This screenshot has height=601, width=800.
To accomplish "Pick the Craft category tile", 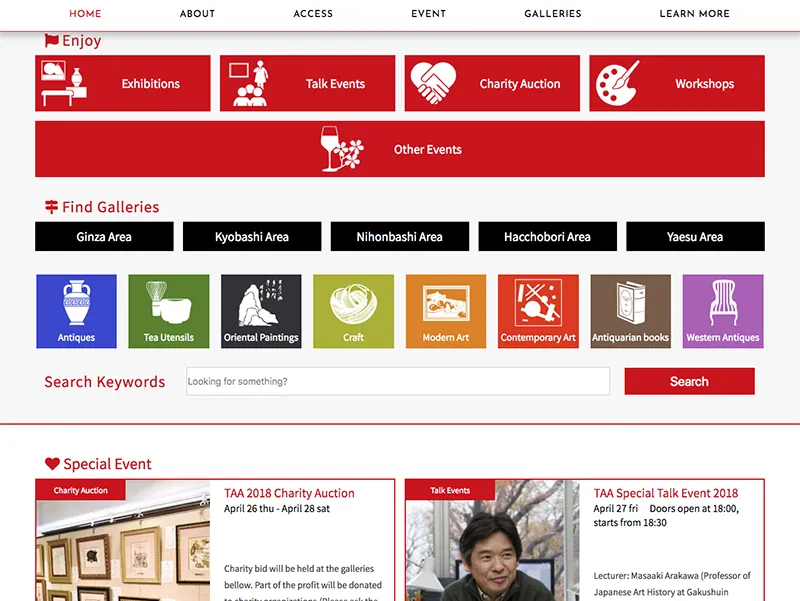I will (354, 311).
